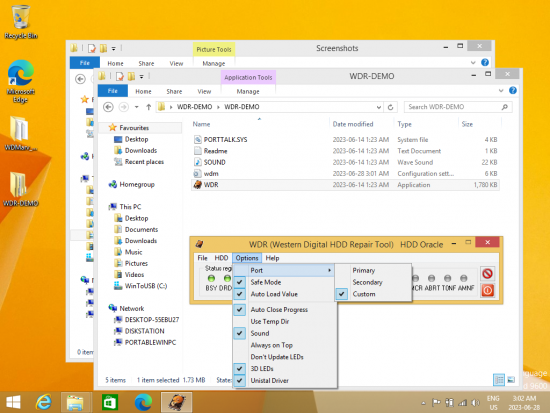The image size is (550, 413).
Task: Enable Don't Update LEDs option
Action: coord(285,357)
